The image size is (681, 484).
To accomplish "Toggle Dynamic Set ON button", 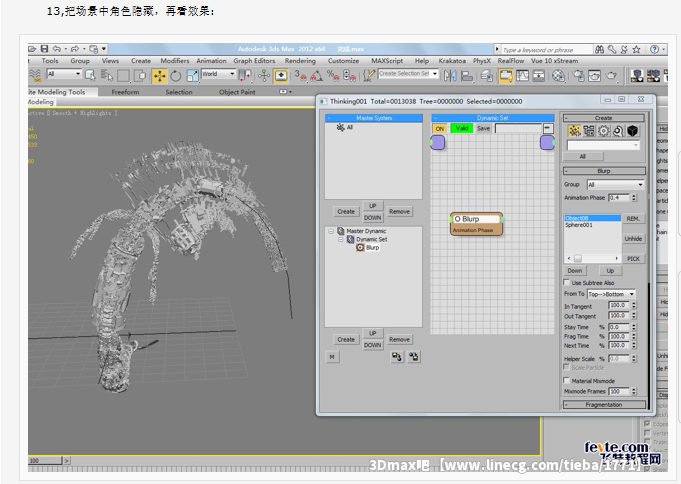I will click(440, 129).
